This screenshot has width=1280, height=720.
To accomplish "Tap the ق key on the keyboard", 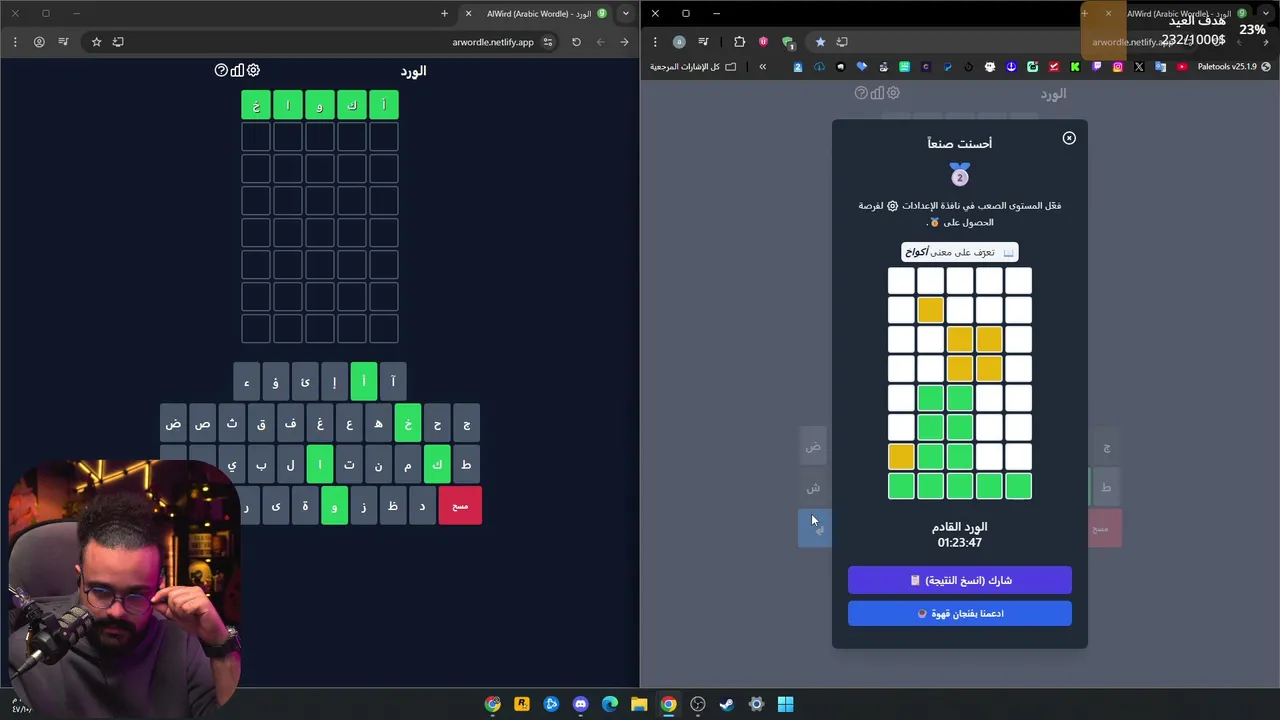I will tap(261, 424).
